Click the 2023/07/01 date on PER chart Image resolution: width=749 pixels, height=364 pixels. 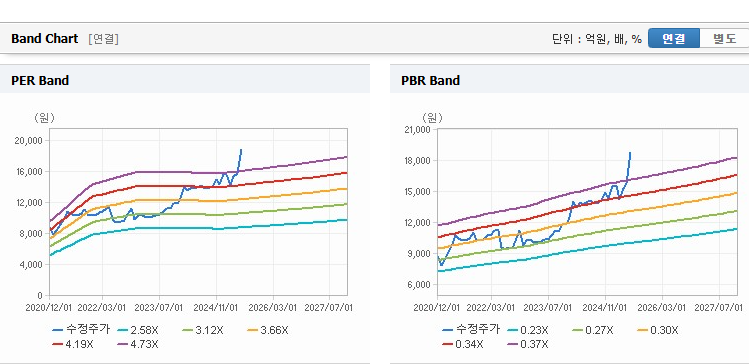(x=159, y=308)
